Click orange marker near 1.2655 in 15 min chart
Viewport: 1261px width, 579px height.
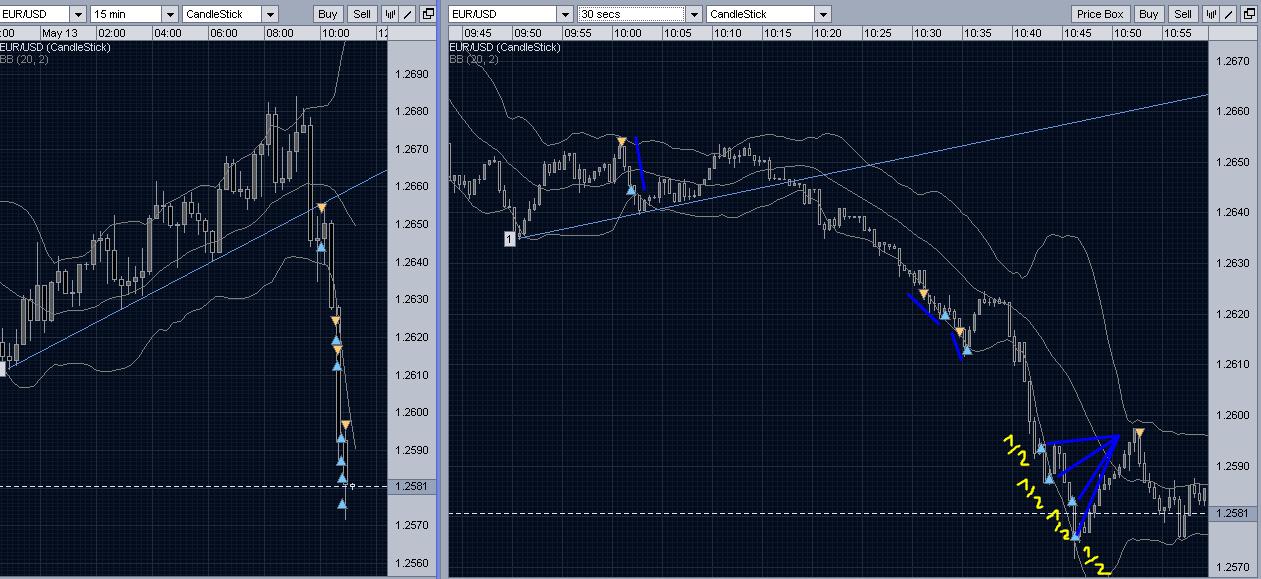pyautogui.click(x=322, y=207)
